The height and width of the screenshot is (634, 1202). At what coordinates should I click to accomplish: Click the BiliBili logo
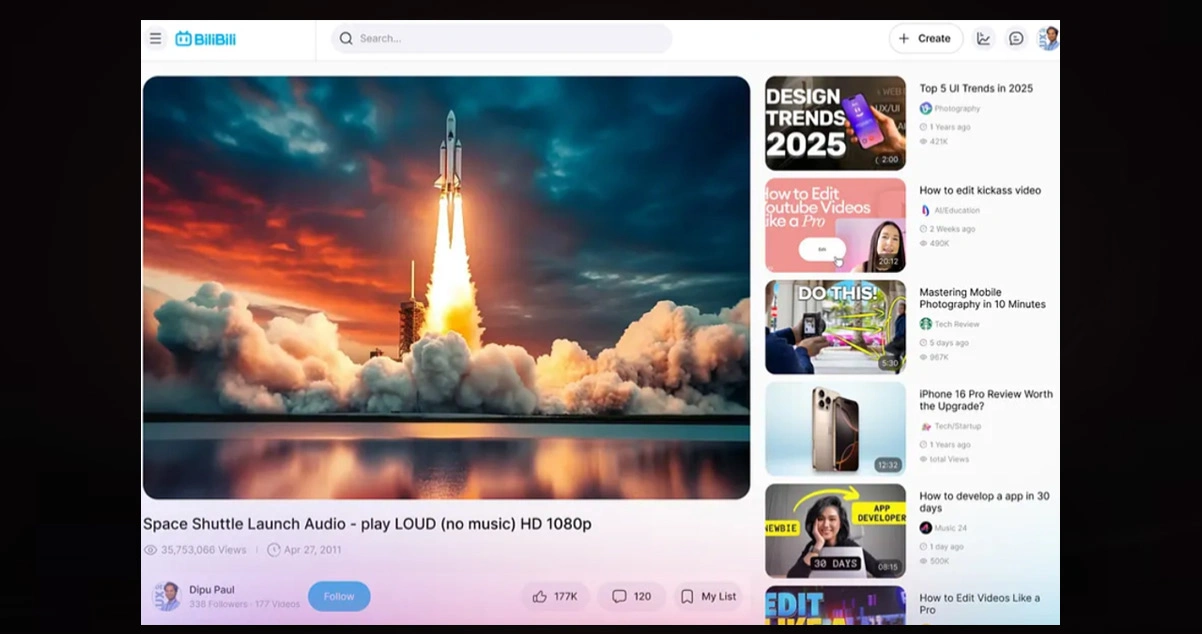(x=206, y=39)
